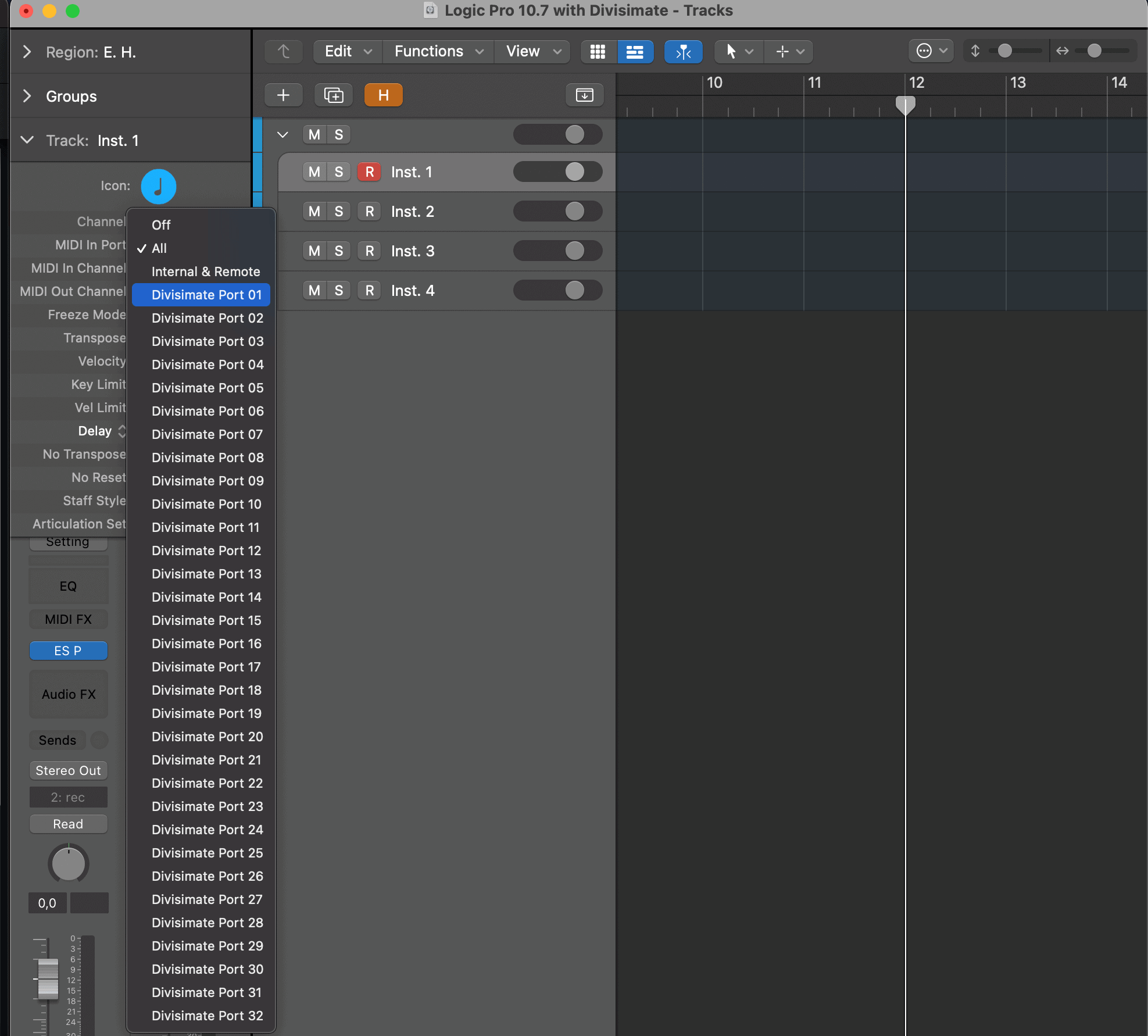Screen dimensions: 1148x1036
Task: Switch to the grid view icon
Action: pos(598,51)
